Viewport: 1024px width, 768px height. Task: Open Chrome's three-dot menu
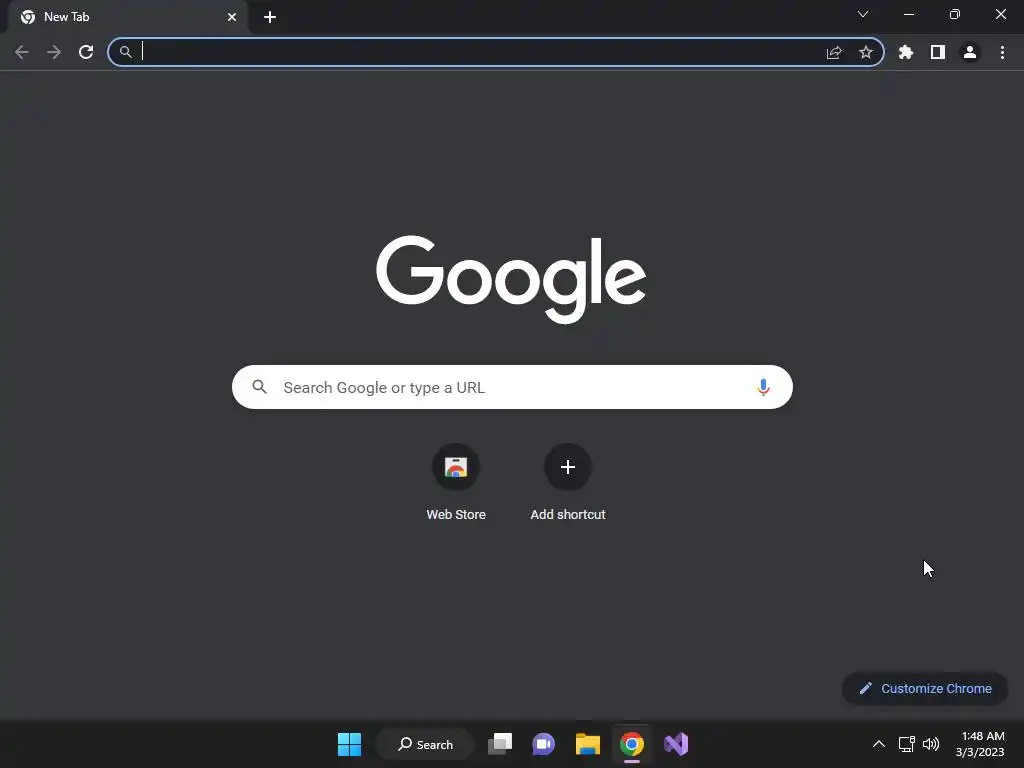(1002, 52)
